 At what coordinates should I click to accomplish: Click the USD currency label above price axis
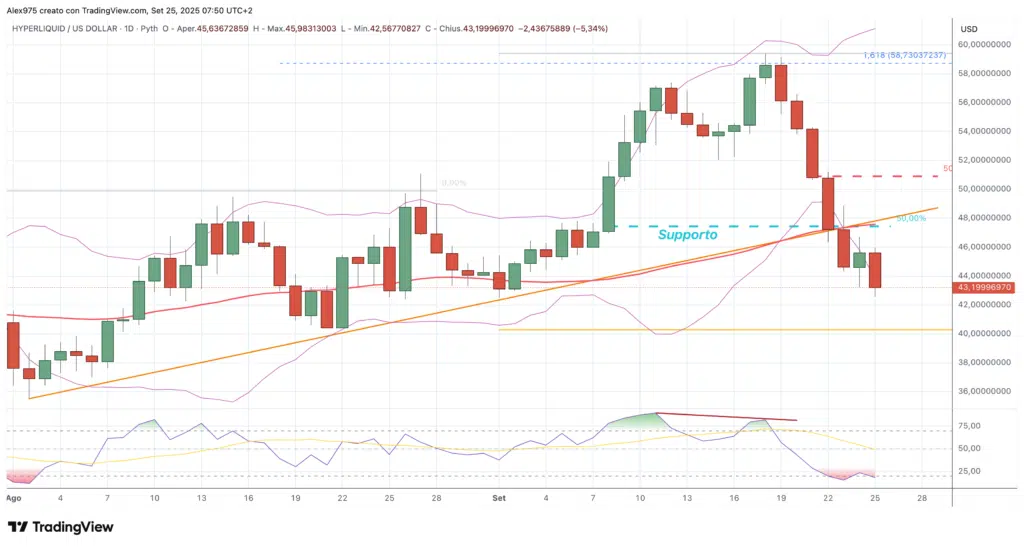click(968, 30)
